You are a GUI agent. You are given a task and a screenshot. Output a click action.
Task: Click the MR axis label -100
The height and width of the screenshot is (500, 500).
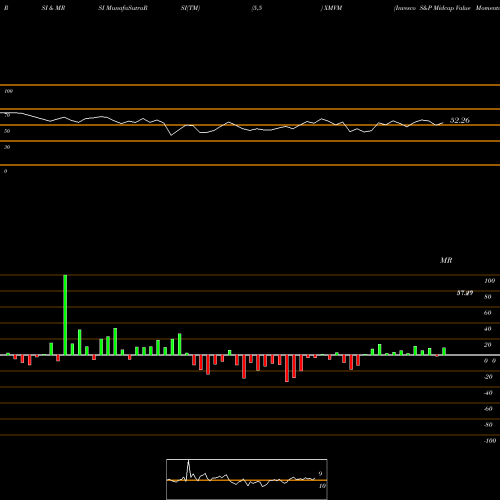(x=490, y=441)
